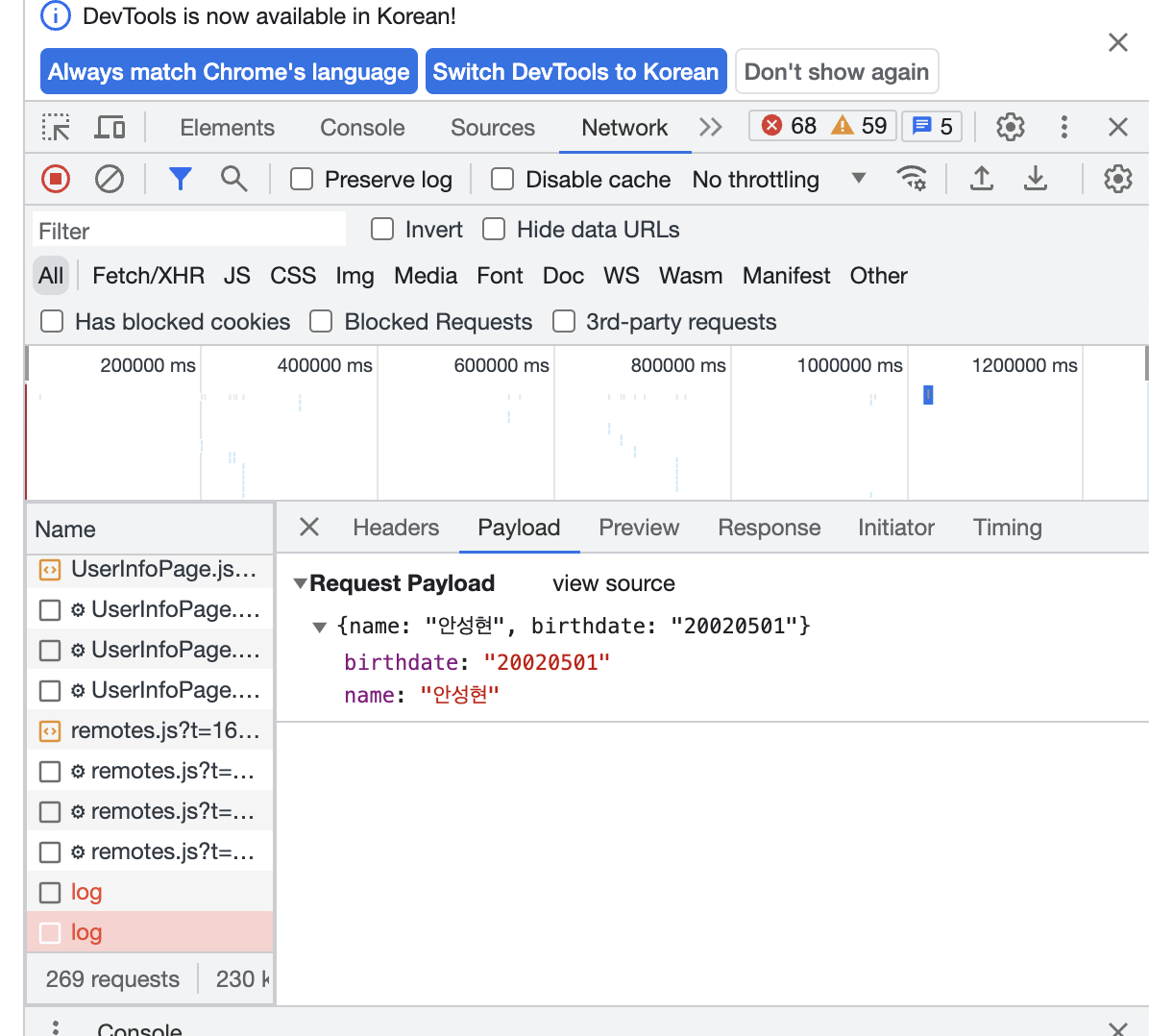Toggle the network filter funnel icon
Viewport: 1149px width, 1036px height.
coord(181,179)
